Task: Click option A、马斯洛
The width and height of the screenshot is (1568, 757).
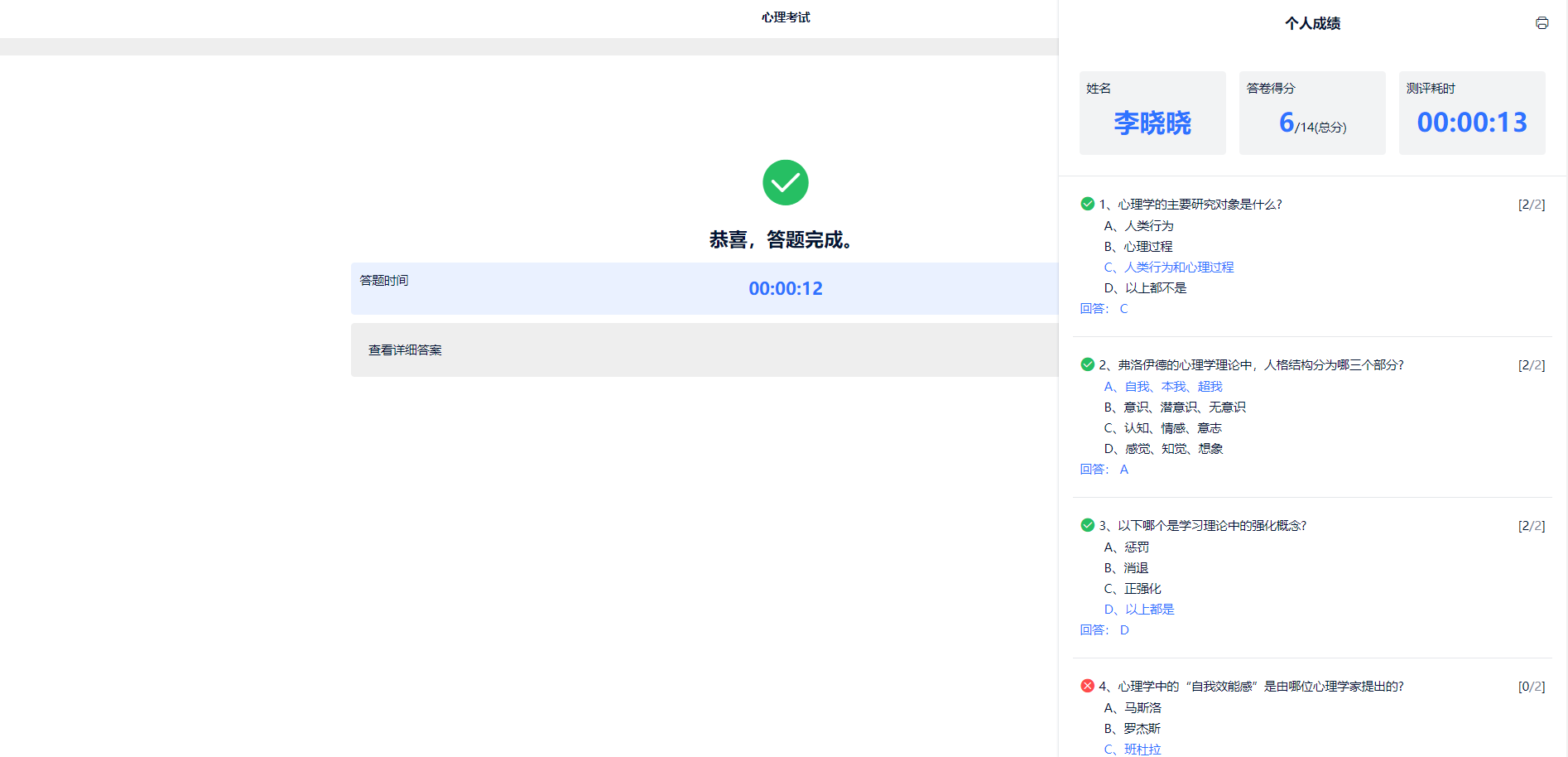Action: point(1133,707)
